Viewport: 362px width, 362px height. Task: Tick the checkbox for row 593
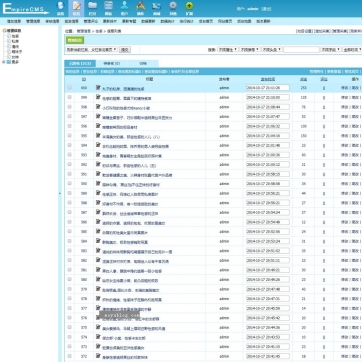[x=69, y=155]
